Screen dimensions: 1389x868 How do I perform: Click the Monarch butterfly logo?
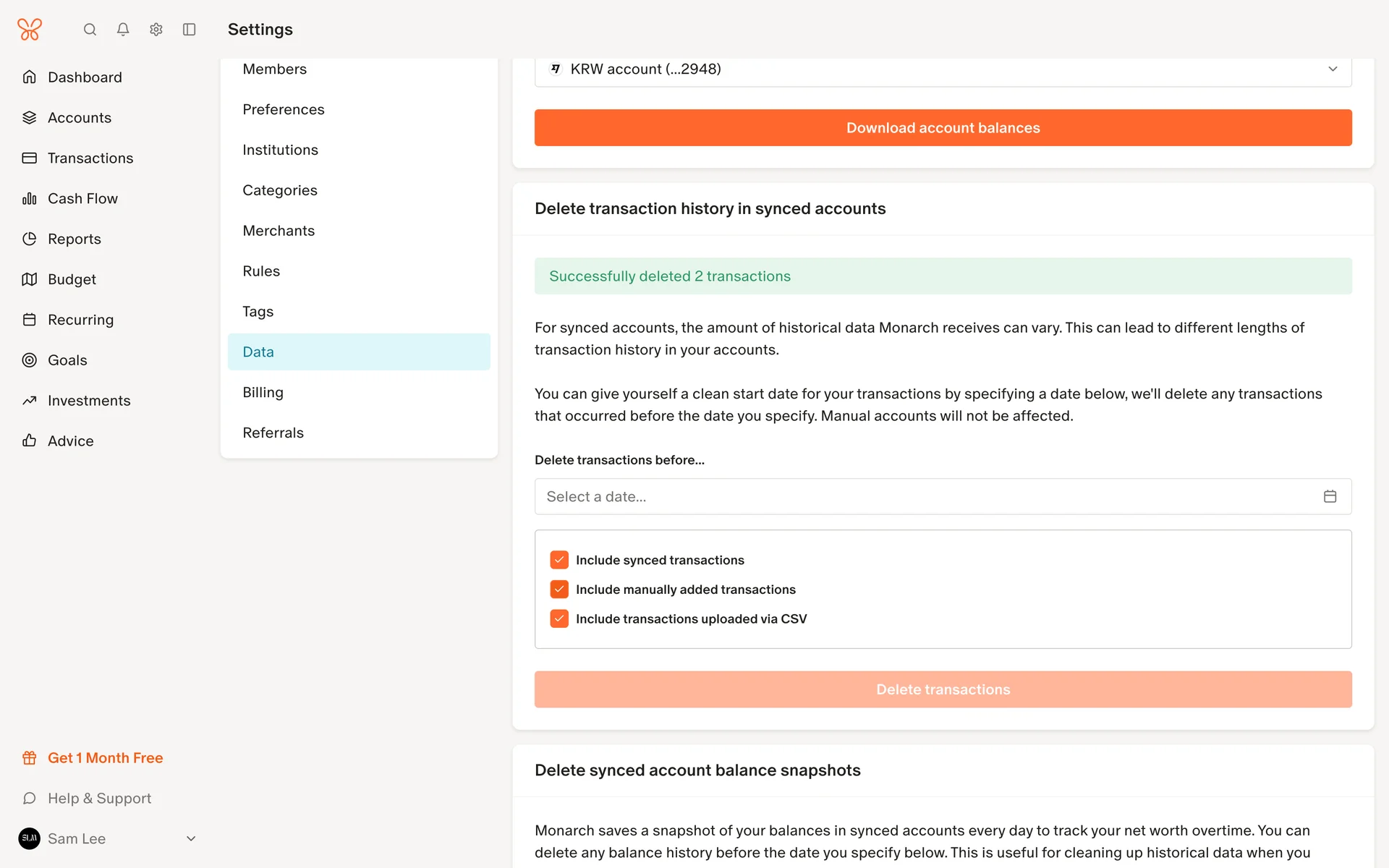(x=30, y=30)
